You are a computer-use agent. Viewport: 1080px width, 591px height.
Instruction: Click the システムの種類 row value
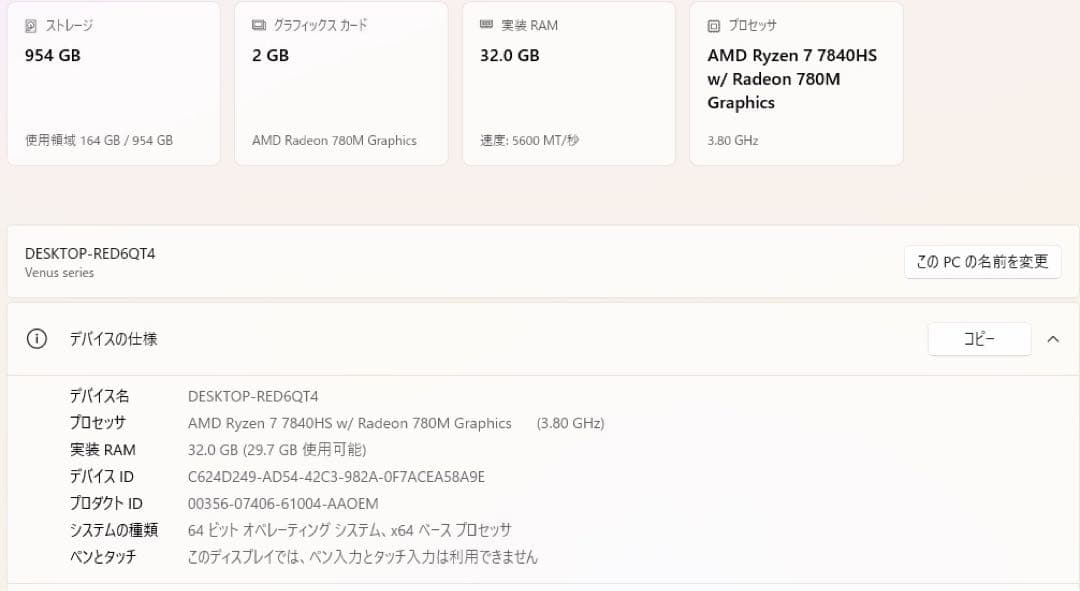pos(349,530)
